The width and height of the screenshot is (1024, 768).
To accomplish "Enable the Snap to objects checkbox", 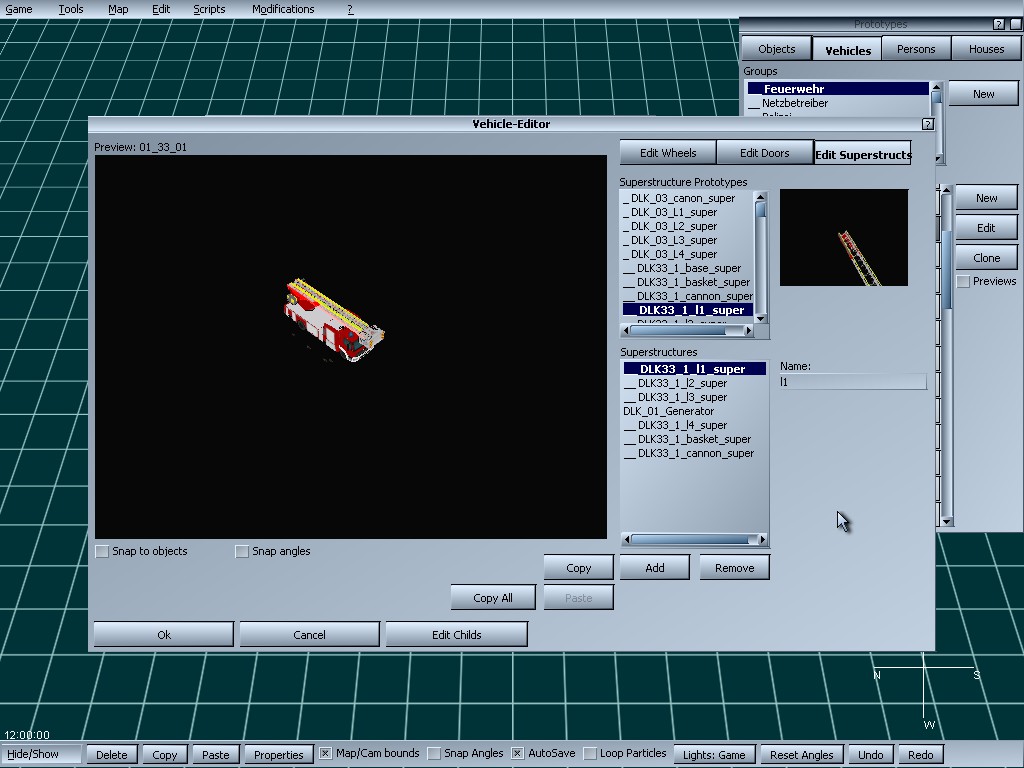I will click(x=102, y=551).
